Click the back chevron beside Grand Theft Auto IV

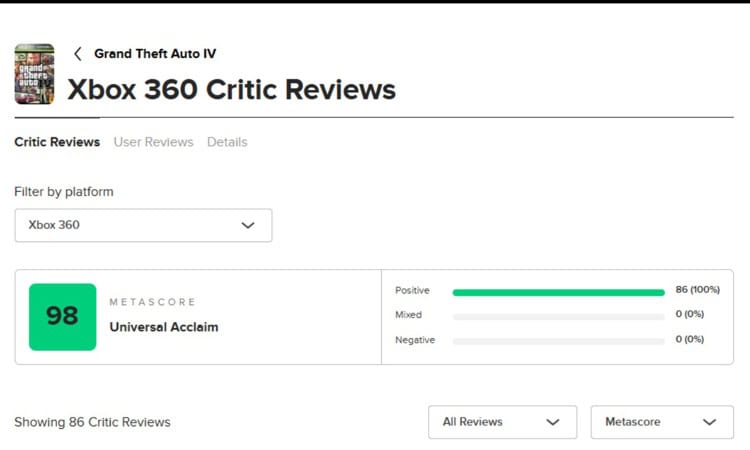pos(78,54)
